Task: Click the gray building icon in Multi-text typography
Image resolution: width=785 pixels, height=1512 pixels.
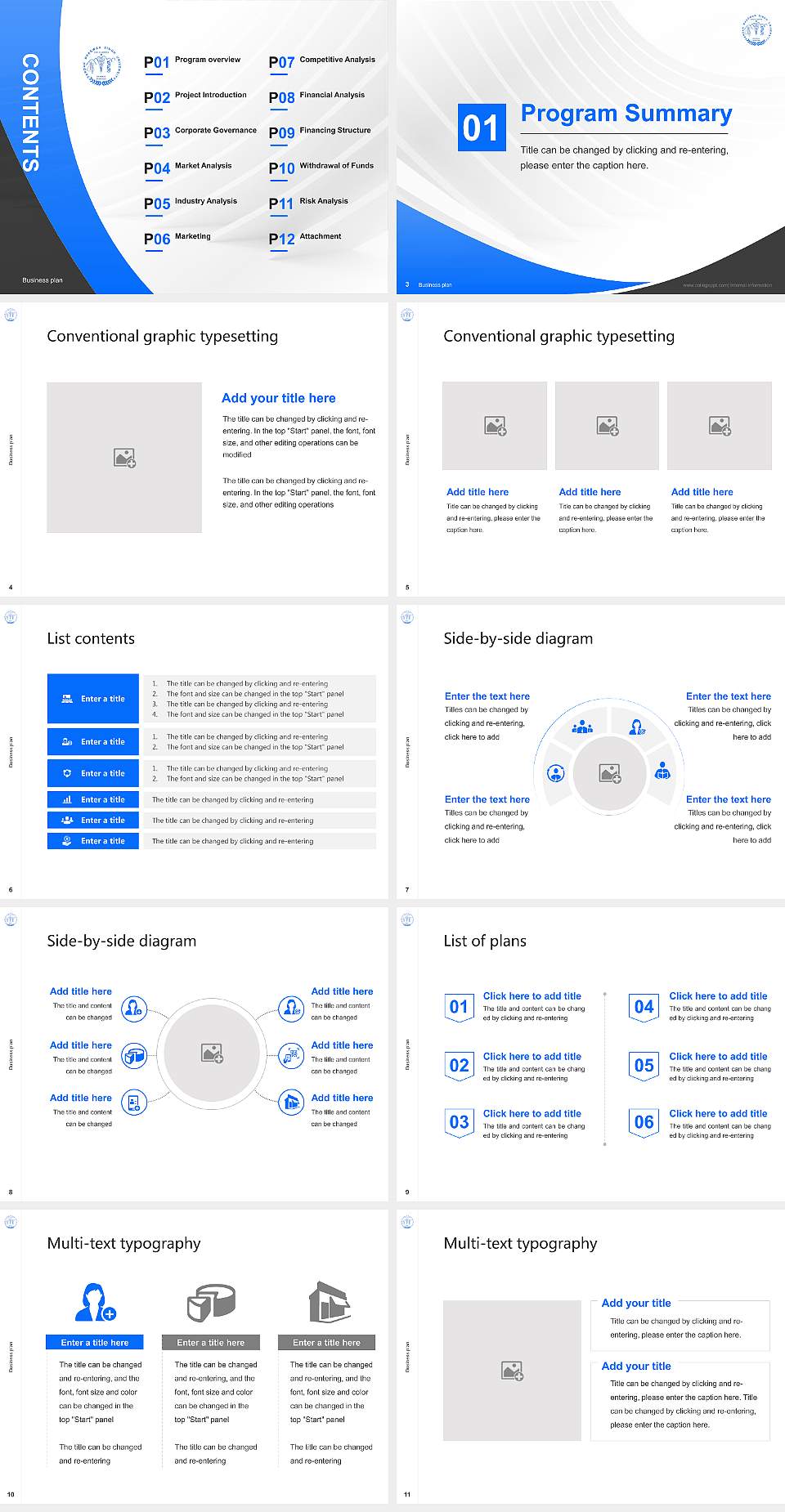Action: point(330,1301)
